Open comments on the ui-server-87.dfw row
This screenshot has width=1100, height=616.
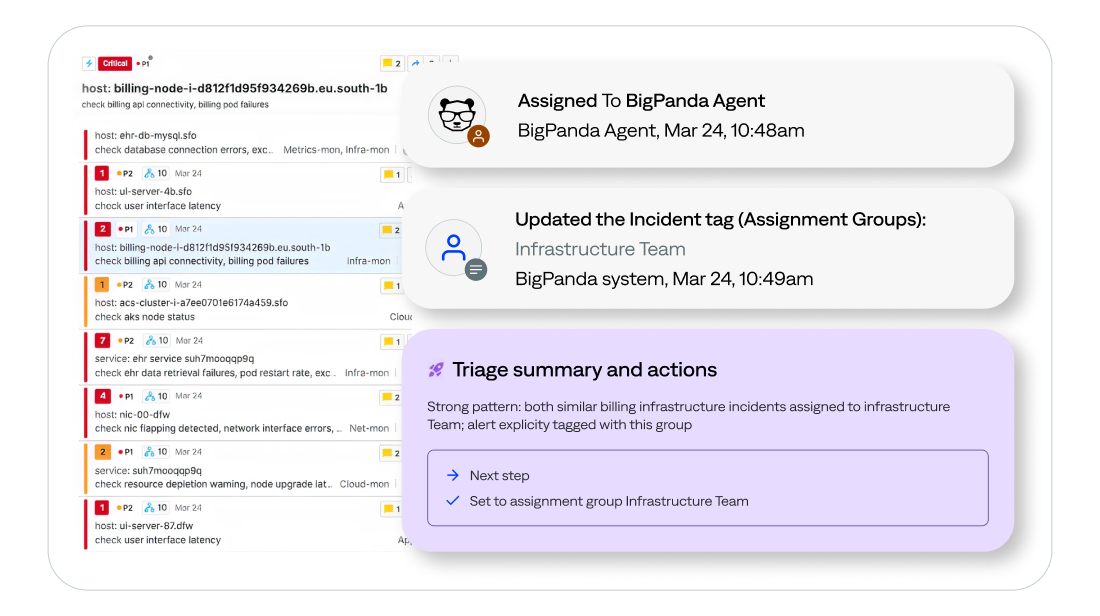tap(391, 509)
